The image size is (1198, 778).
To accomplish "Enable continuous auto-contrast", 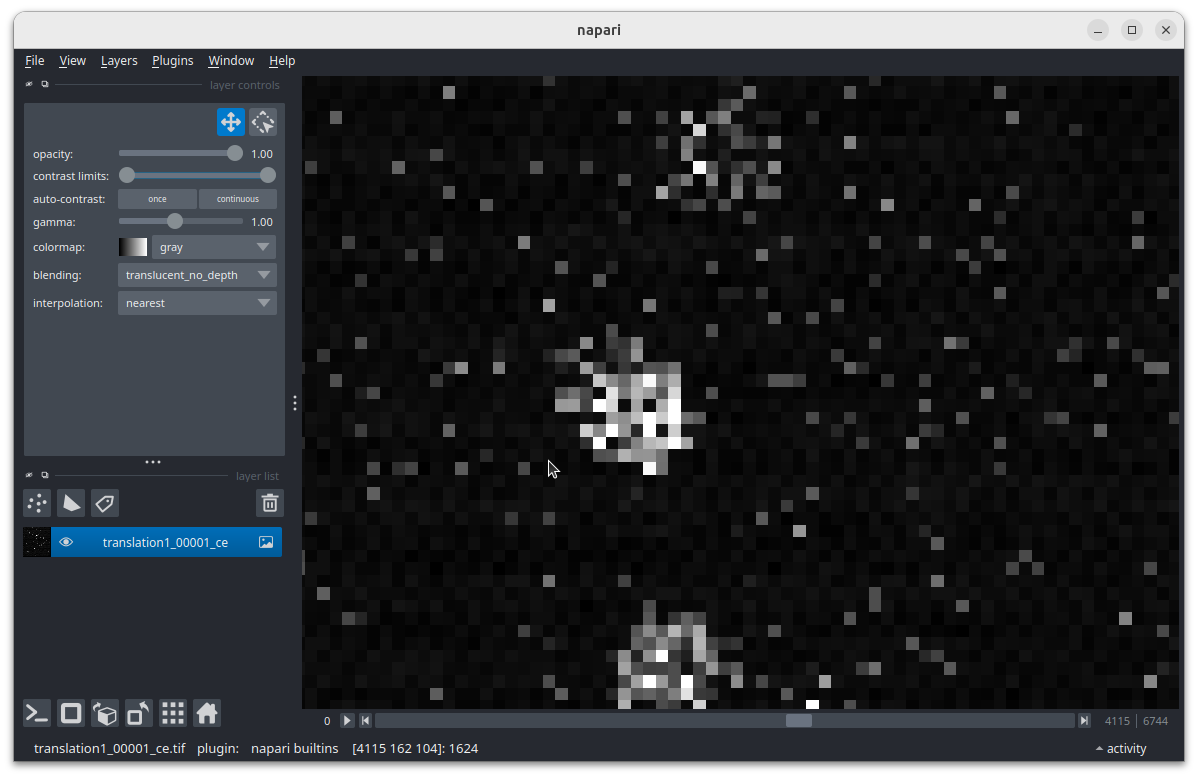I will [237, 198].
